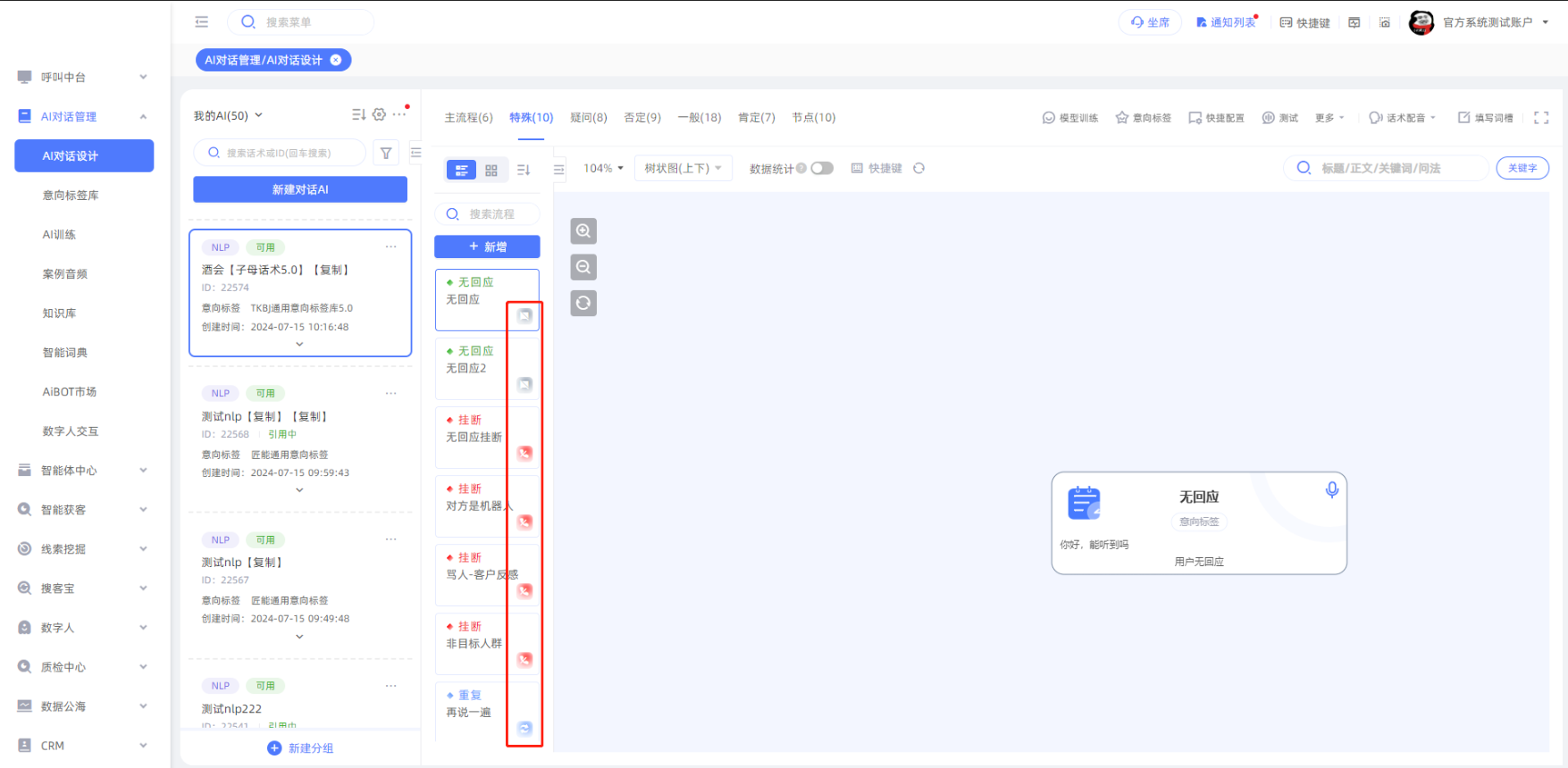Click the blue 新增 button
This screenshot has width=1568, height=768.
pyautogui.click(x=487, y=246)
